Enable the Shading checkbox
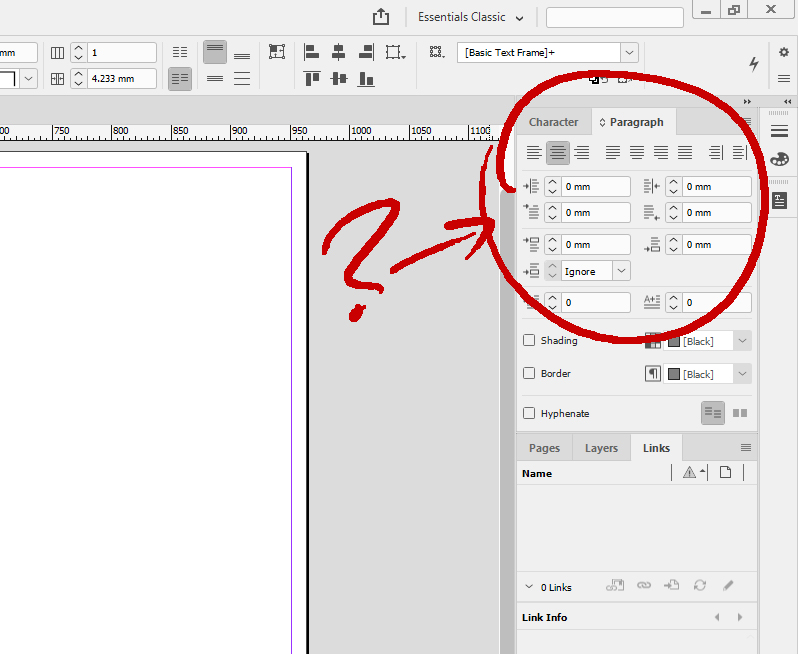The image size is (798, 654). 529,340
